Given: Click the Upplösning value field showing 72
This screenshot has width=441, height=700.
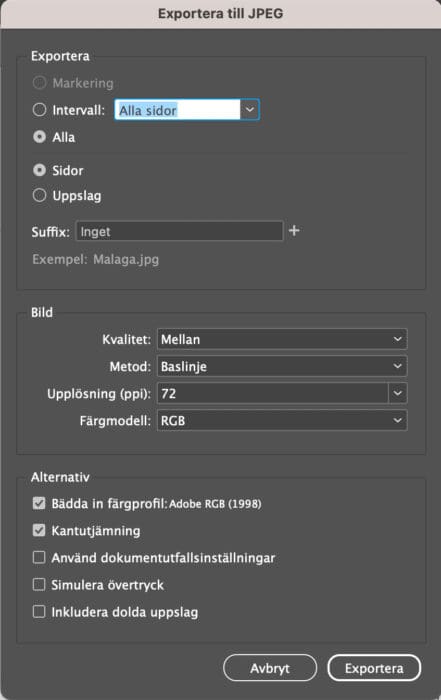Looking at the screenshot, I should click(x=273, y=393).
